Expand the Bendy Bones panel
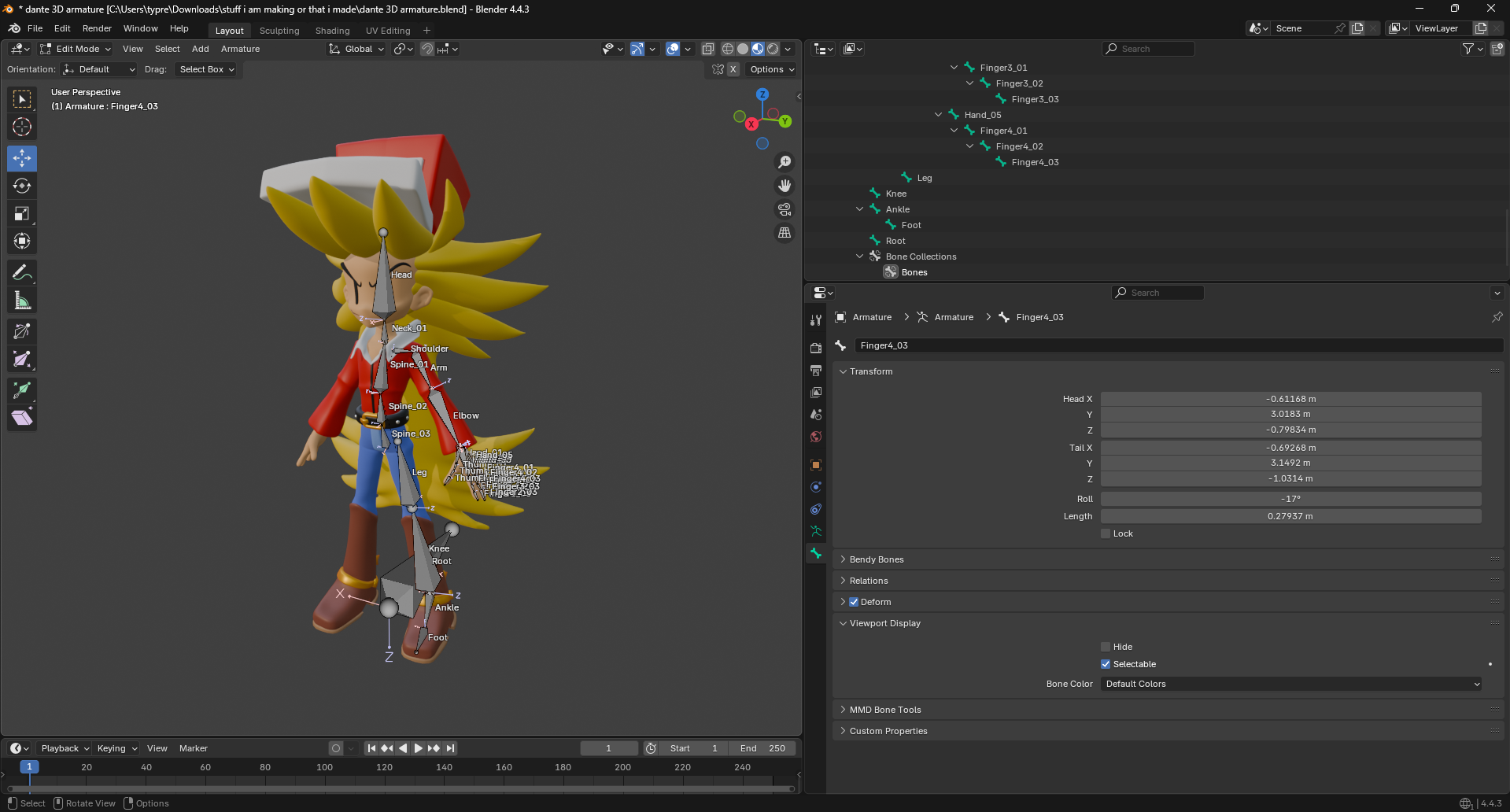The image size is (1510, 812). (877, 559)
